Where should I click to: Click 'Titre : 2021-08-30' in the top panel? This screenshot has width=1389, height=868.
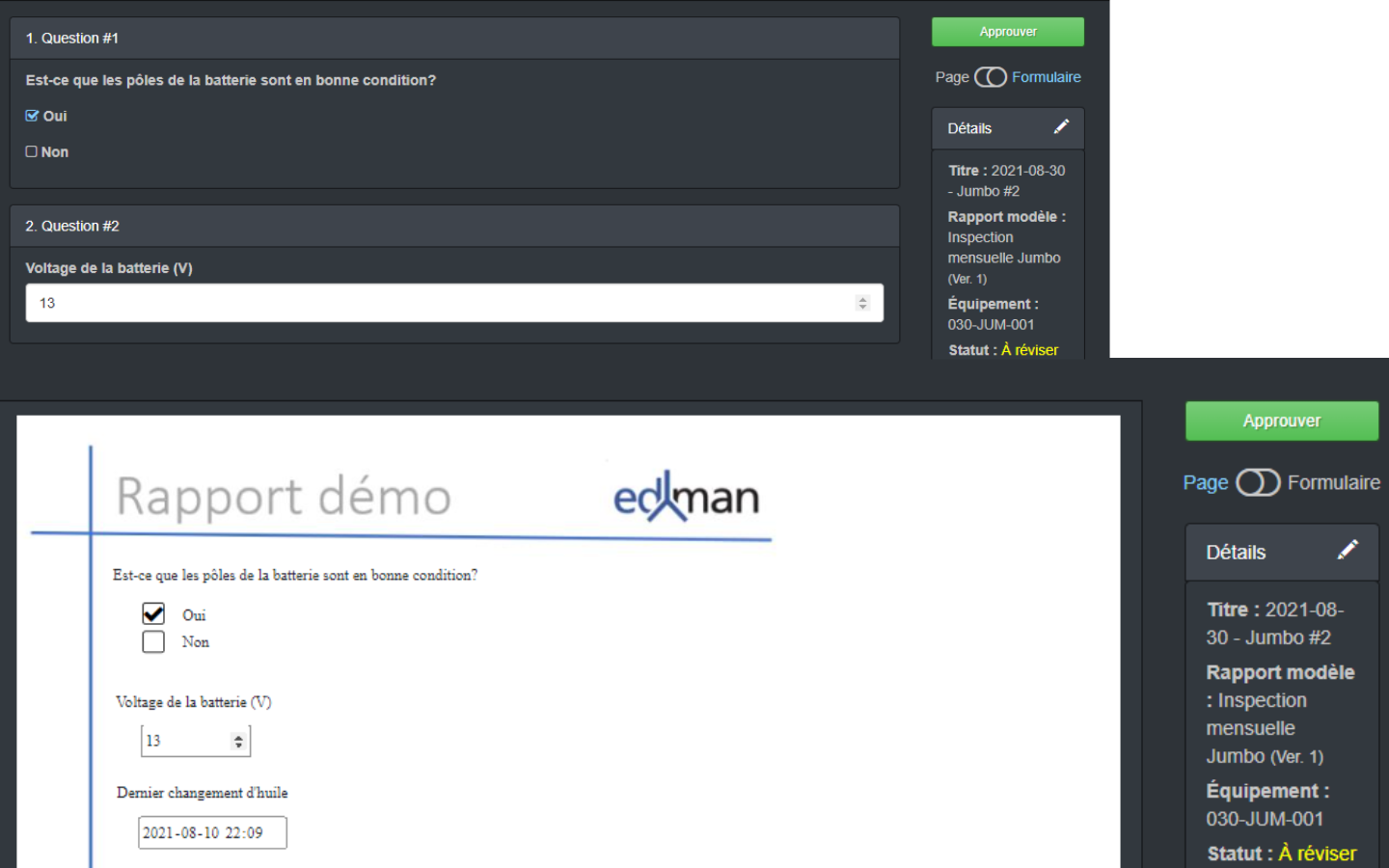[1007, 171]
